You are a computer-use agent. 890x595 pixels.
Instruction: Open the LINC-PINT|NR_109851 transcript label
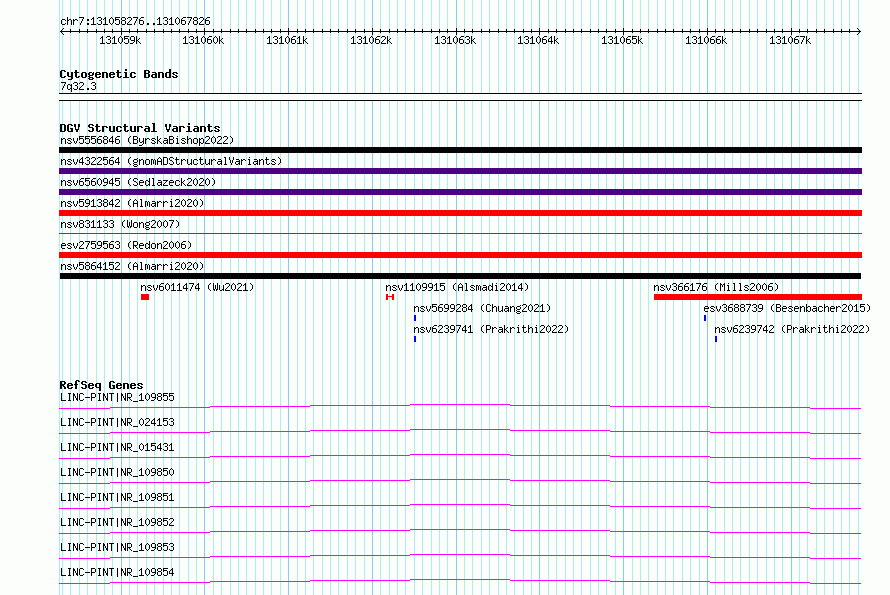pyautogui.click(x=117, y=497)
